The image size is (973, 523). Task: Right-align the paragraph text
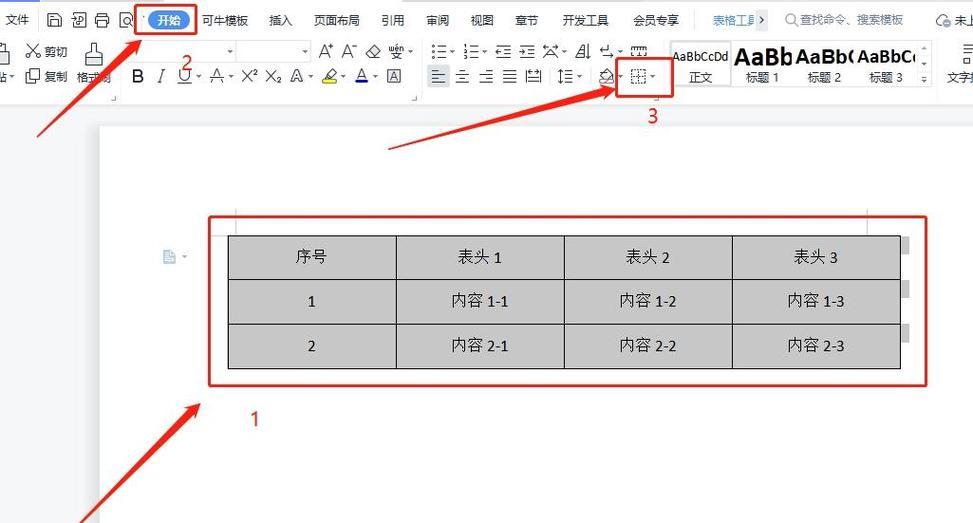coord(486,76)
